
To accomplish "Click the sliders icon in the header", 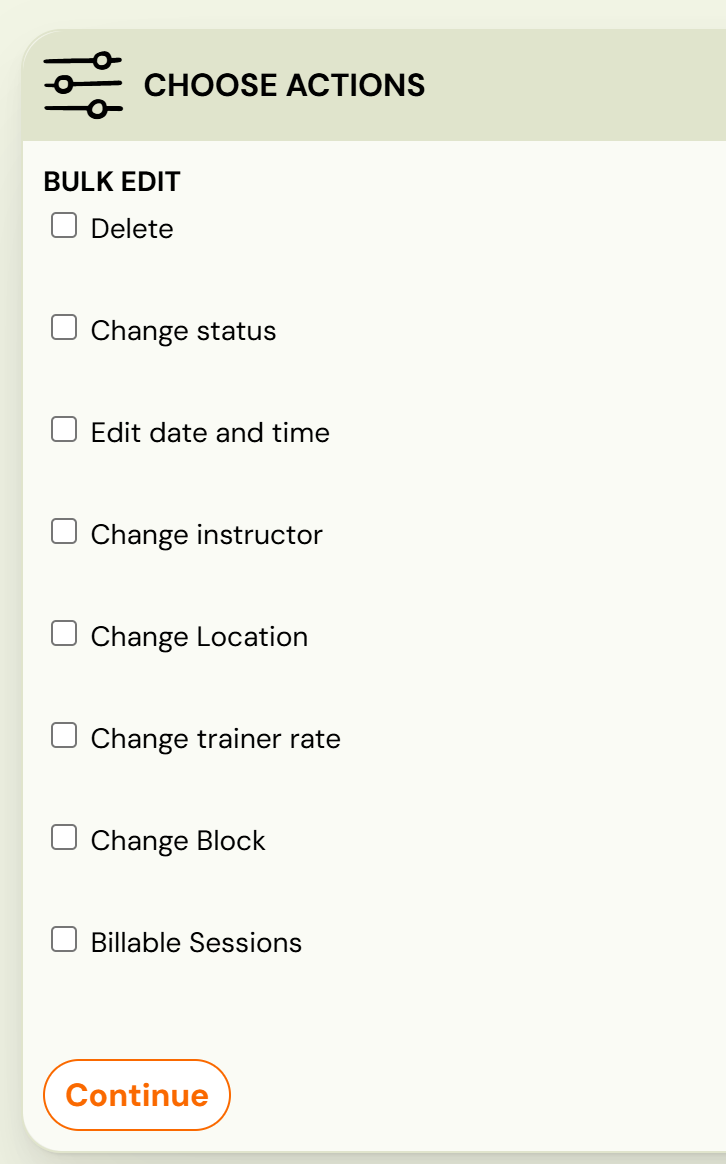I will (83, 86).
